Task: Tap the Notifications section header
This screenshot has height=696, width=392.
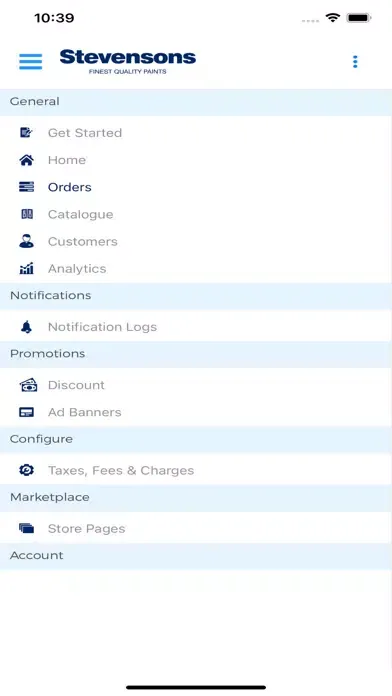Action: 196,296
